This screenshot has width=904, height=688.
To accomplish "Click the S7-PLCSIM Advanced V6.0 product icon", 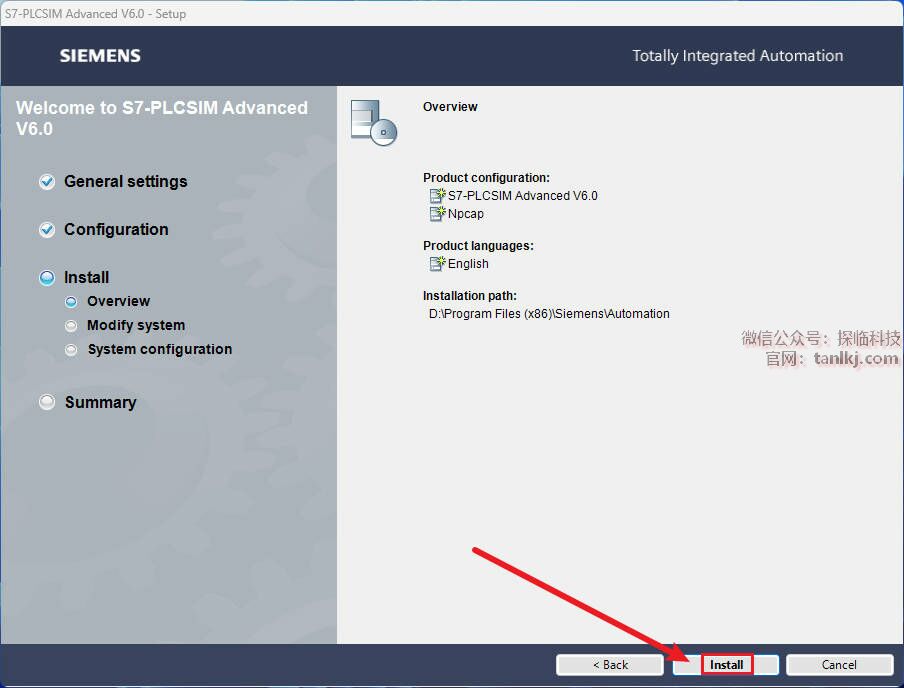I will pos(438,196).
